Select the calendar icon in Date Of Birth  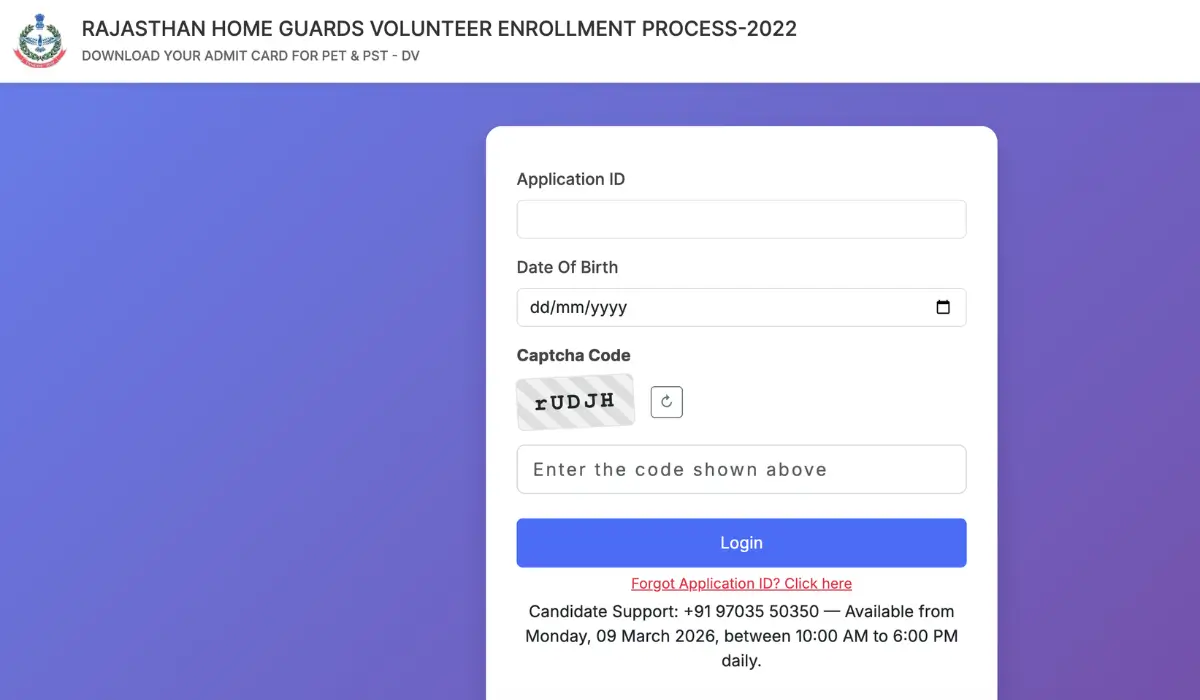(x=943, y=308)
